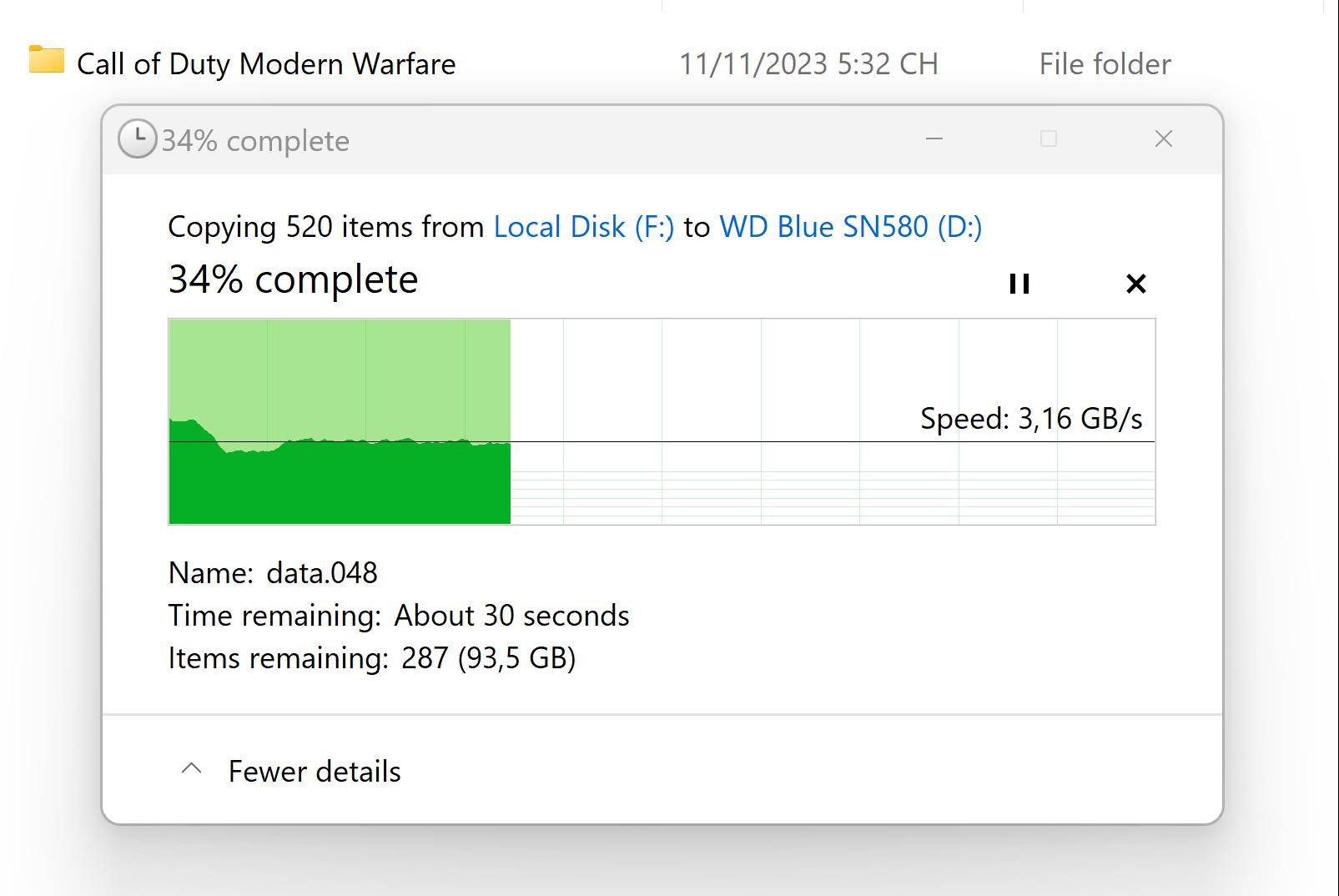
Task: Select the Call of Duty Modern Warfare folder name
Action: pyautogui.click(x=266, y=64)
